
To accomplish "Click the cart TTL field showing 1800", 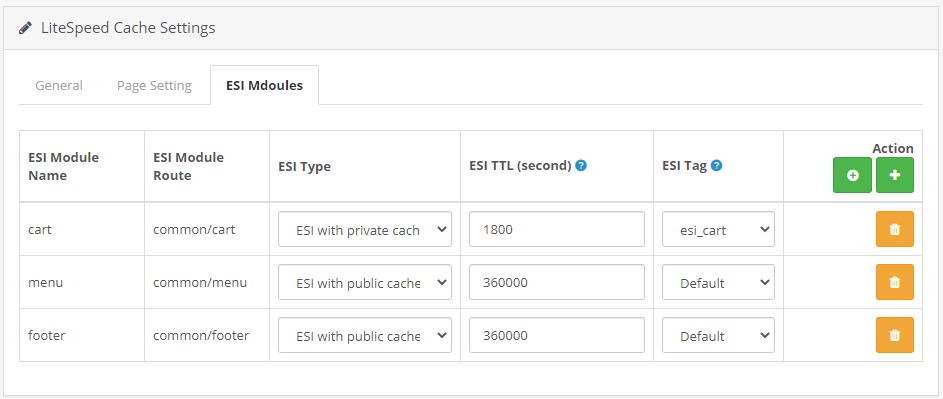I will [557, 229].
